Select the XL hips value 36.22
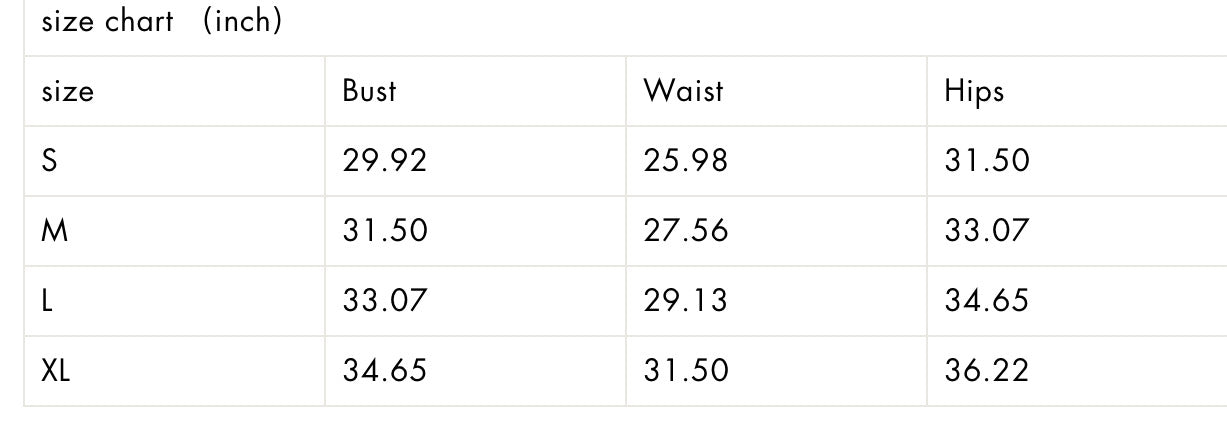1227x435 pixels. (x=986, y=371)
